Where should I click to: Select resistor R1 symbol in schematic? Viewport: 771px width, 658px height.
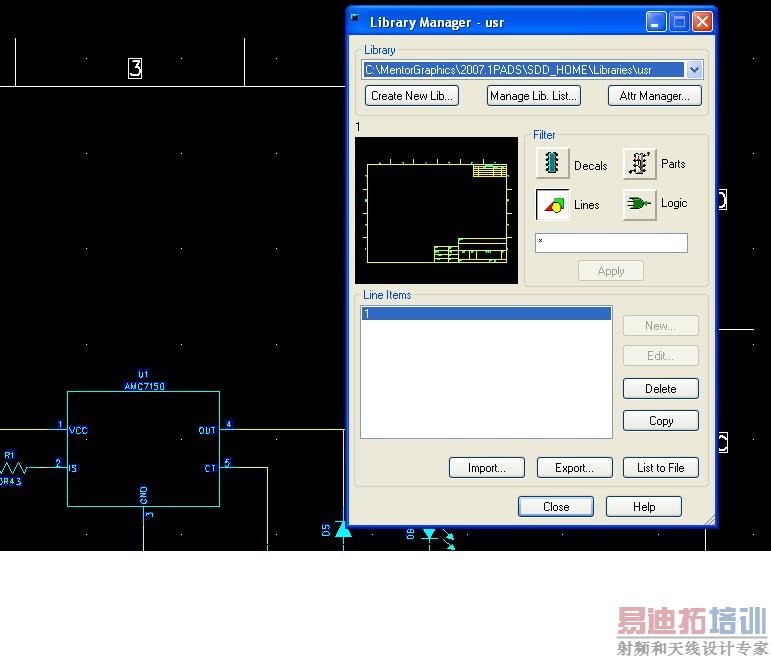(x=14, y=468)
